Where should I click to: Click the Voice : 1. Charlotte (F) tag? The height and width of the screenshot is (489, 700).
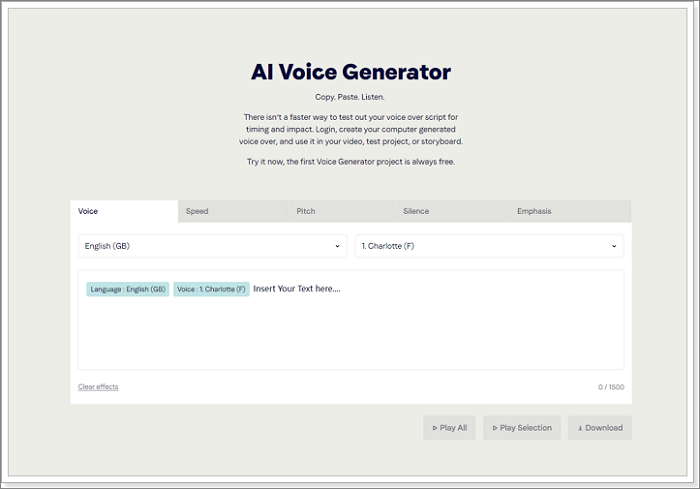pyautogui.click(x=211, y=289)
